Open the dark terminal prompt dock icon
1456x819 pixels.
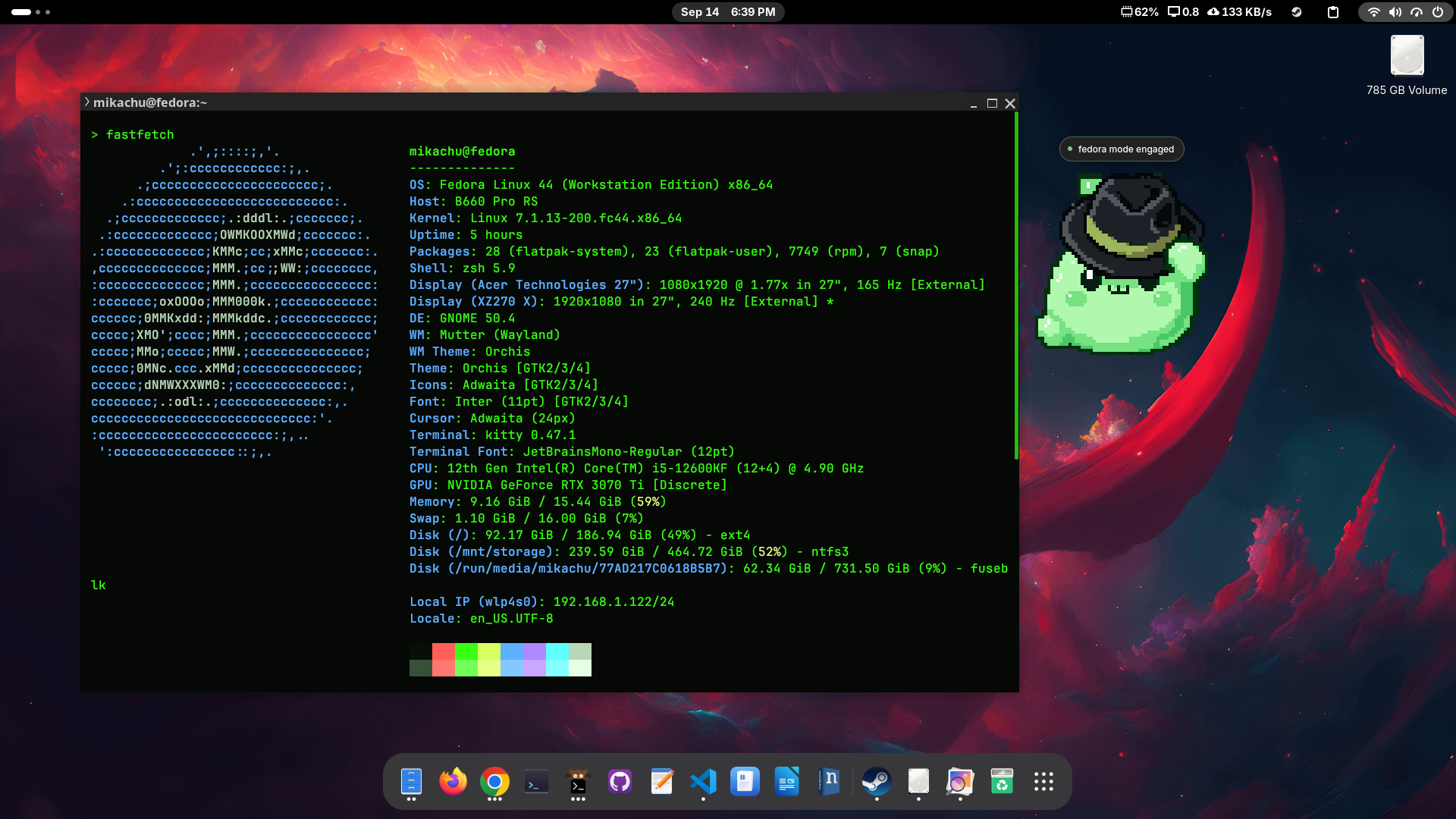(536, 781)
